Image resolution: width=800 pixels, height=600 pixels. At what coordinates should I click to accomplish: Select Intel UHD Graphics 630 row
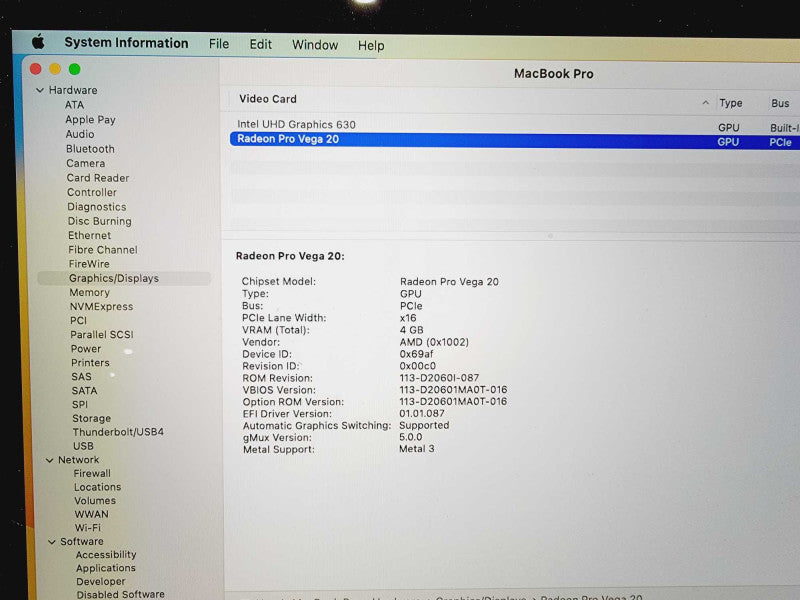point(514,125)
